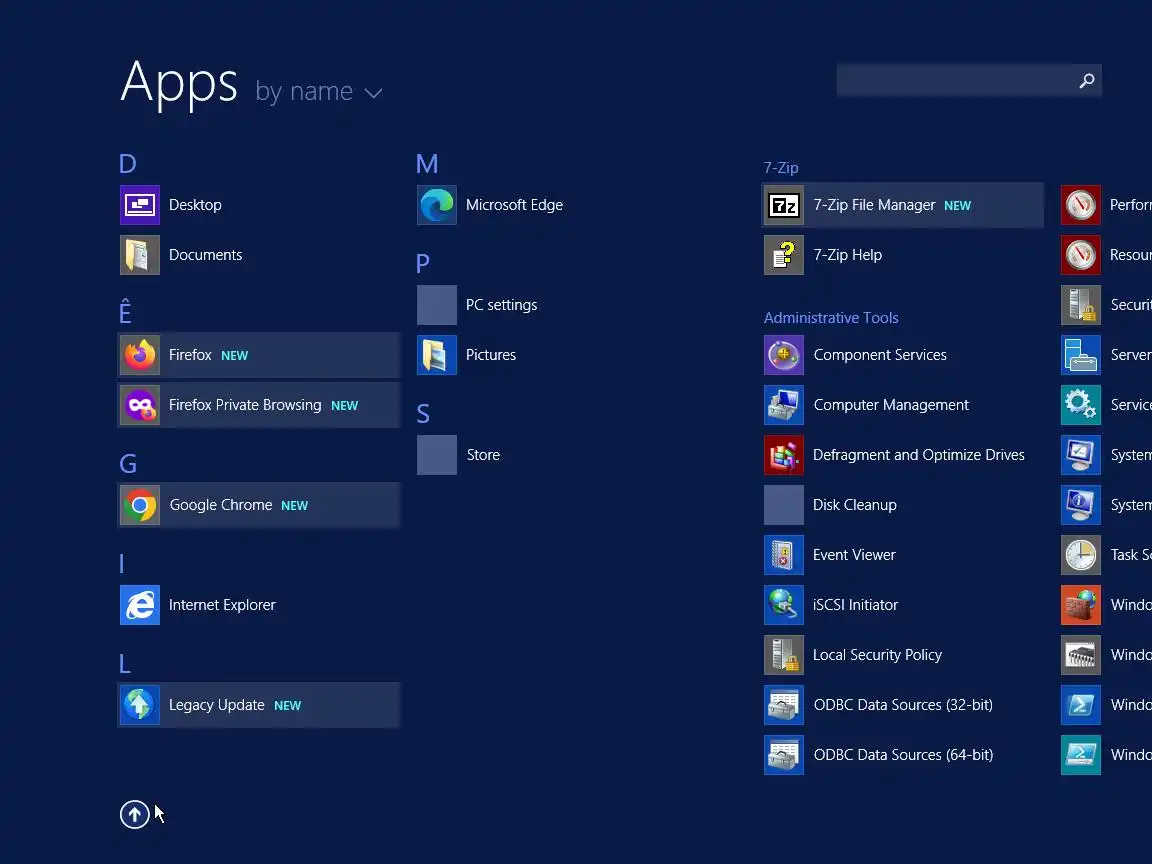
Task: Click the Administrative Tools group heading
Action: (x=831, y=317)
